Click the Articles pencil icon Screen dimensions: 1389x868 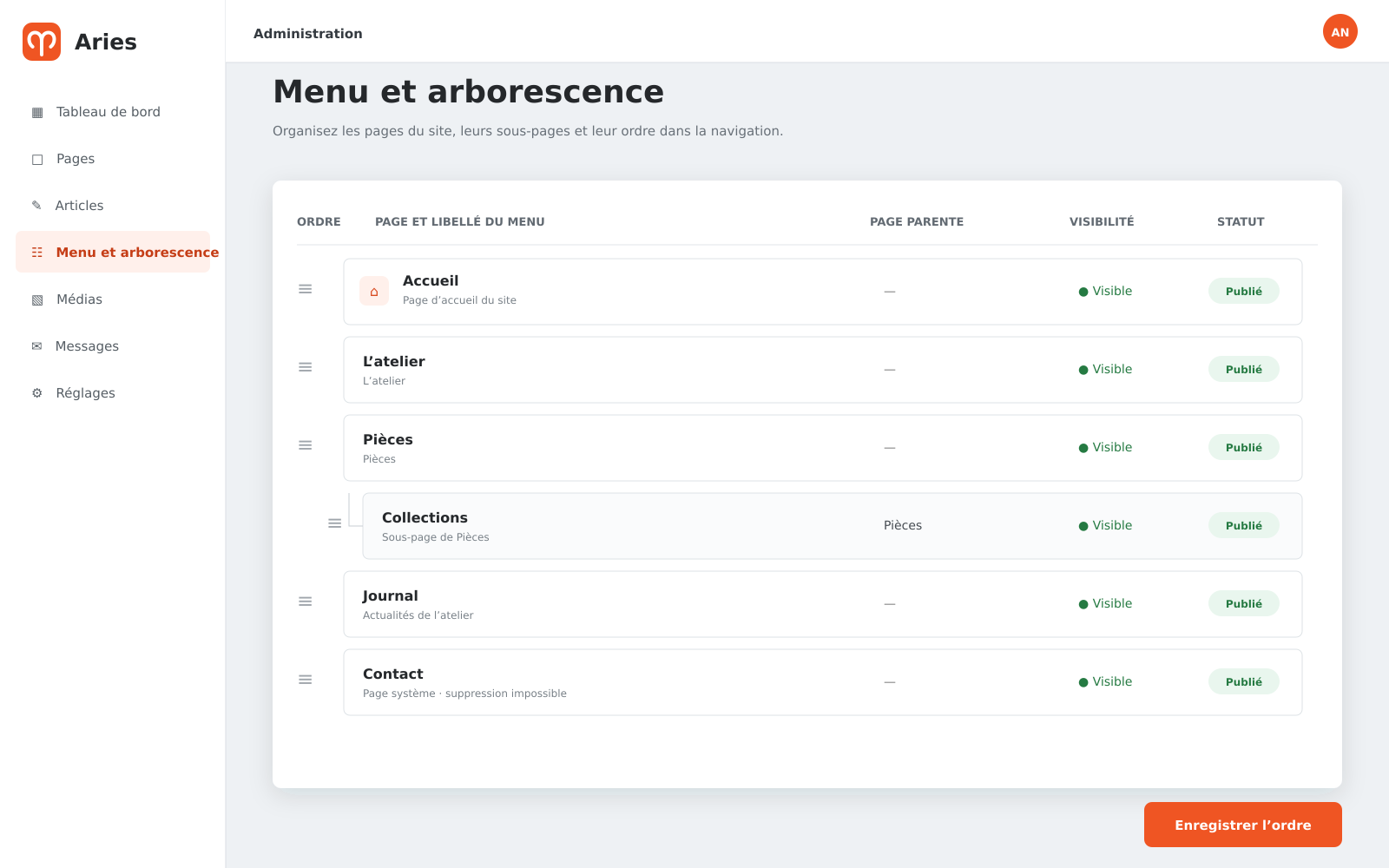[36, 206]
